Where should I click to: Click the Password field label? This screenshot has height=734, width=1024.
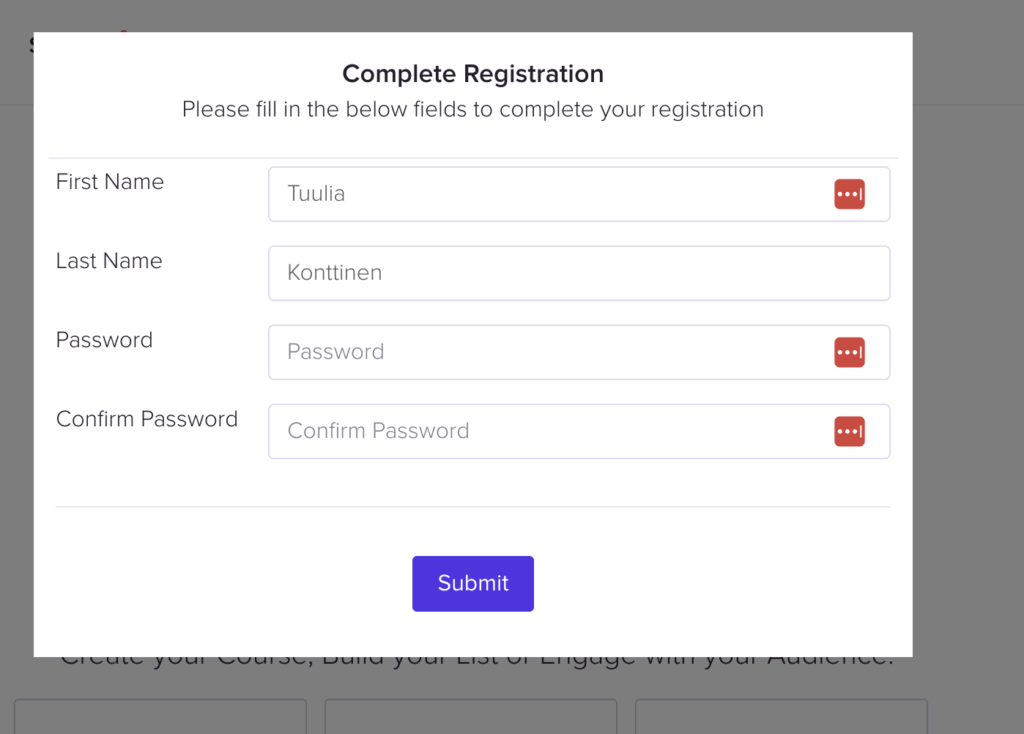pos(104,340)
